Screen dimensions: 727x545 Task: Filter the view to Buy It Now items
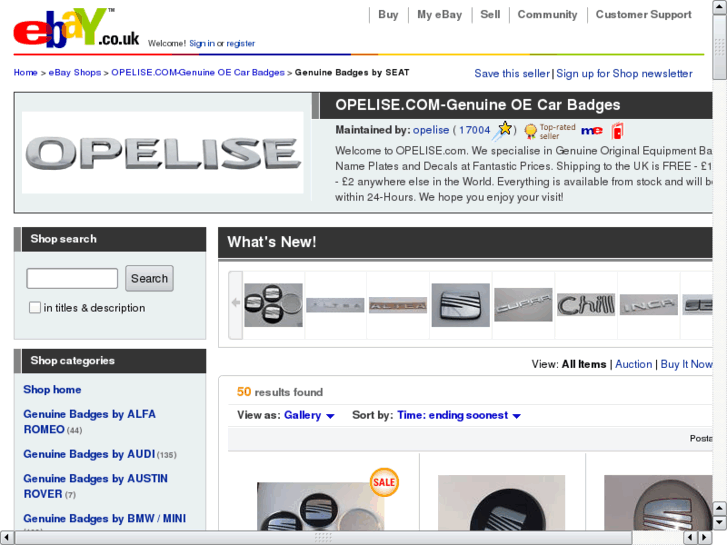pos(686,364)
